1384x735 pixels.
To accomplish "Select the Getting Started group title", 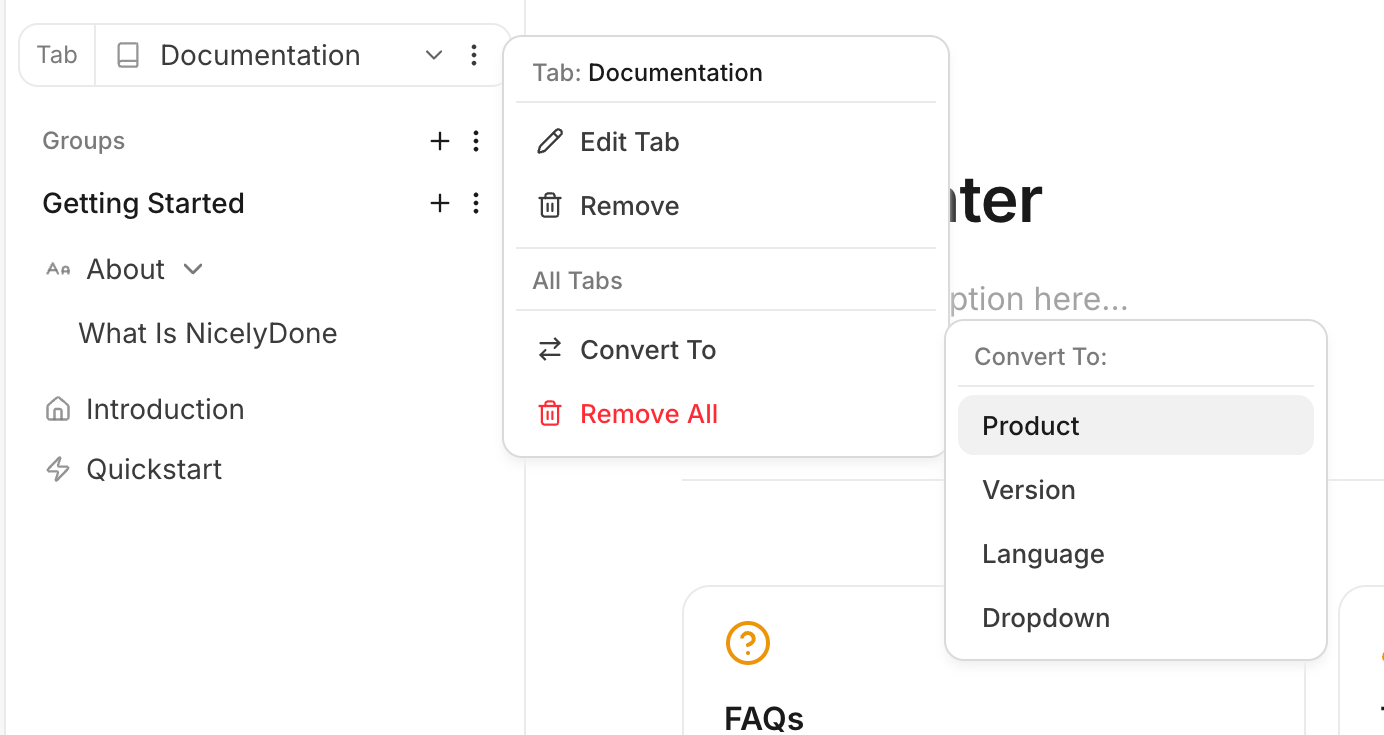I will [x=143, y=204].
